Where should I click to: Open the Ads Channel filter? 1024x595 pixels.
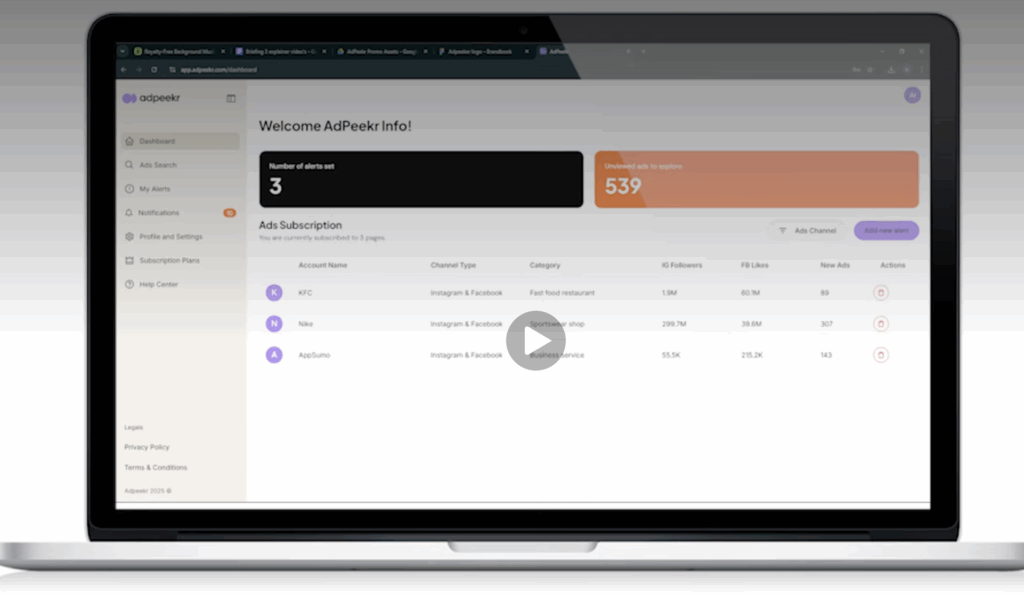[x=808, y=231]
